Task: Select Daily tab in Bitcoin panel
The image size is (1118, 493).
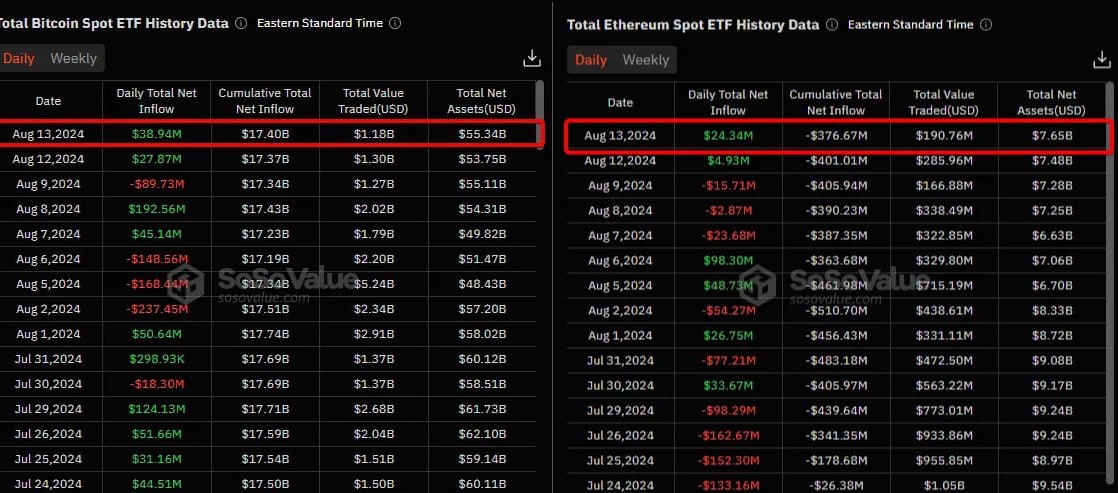Action: pyautogui.click(x=19, y=59)
